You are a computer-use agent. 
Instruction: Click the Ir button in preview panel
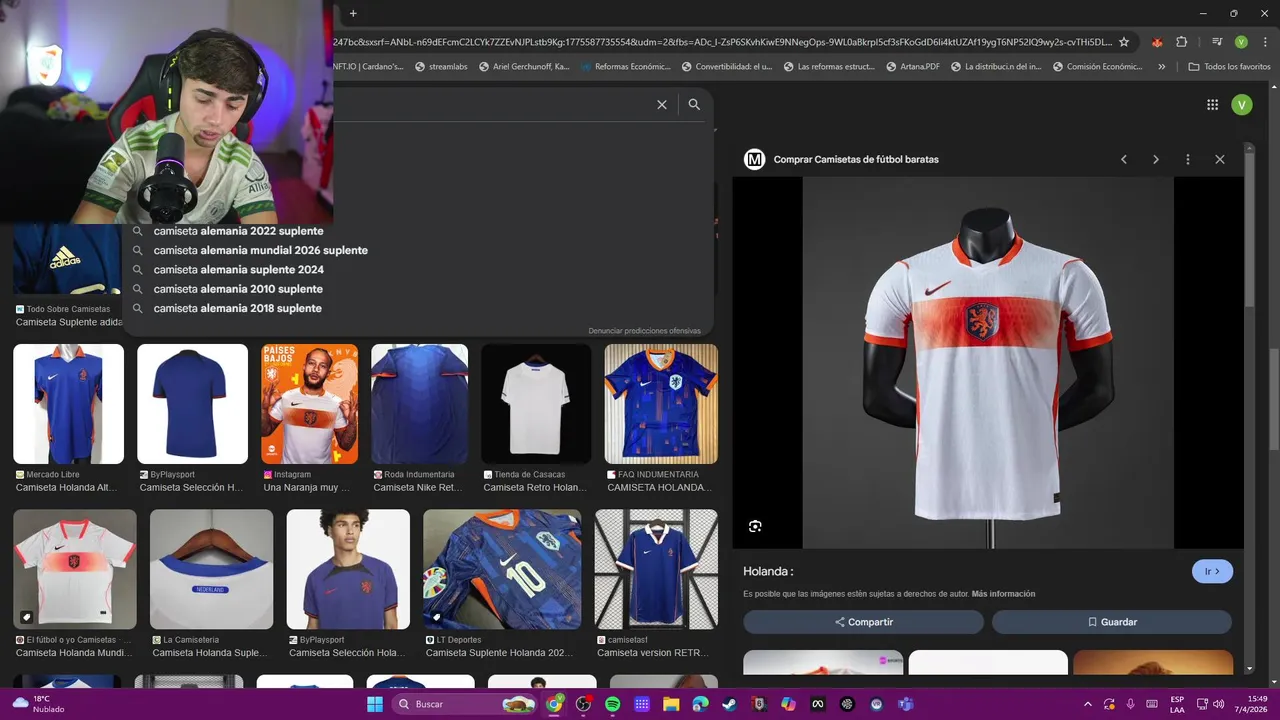[x=1212, y=571]
